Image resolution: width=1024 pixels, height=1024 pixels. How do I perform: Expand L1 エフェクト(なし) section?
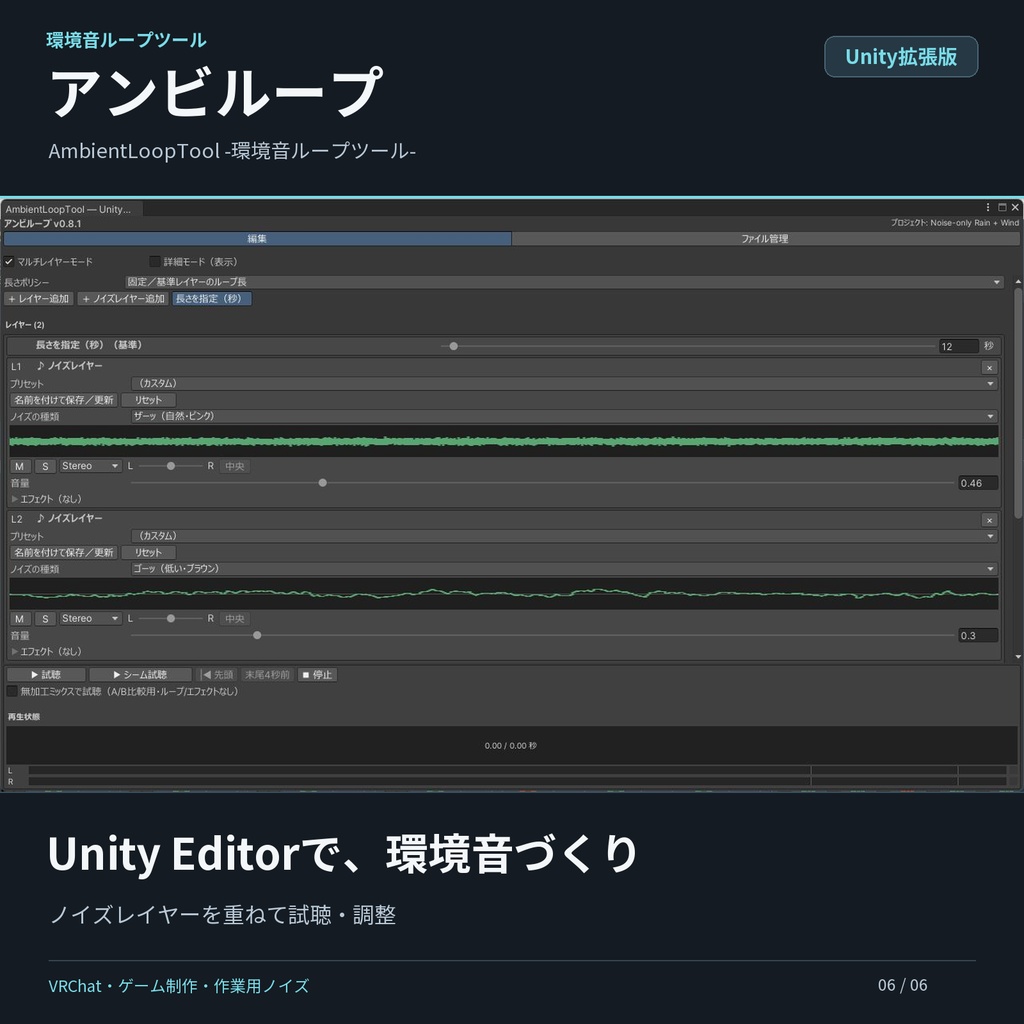click(x=46, y=499)
